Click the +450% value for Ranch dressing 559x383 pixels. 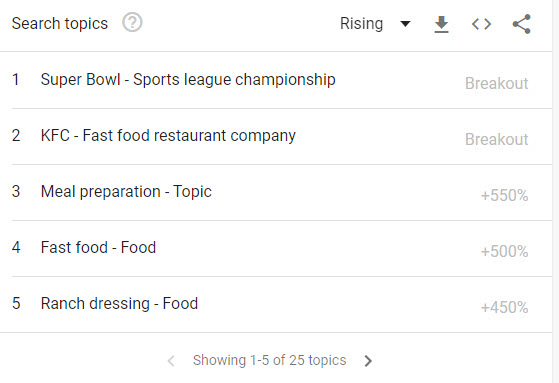504,307
